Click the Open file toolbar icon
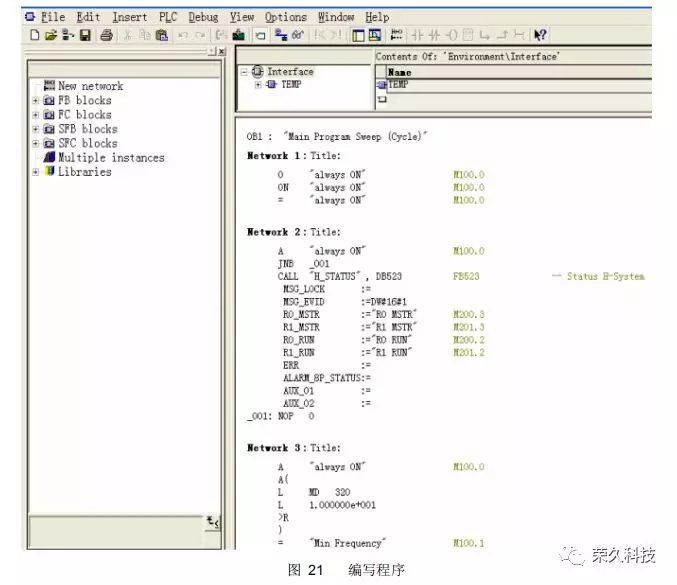Image resolution: width=677 pixels, height=585 pixels. [51, 35]
